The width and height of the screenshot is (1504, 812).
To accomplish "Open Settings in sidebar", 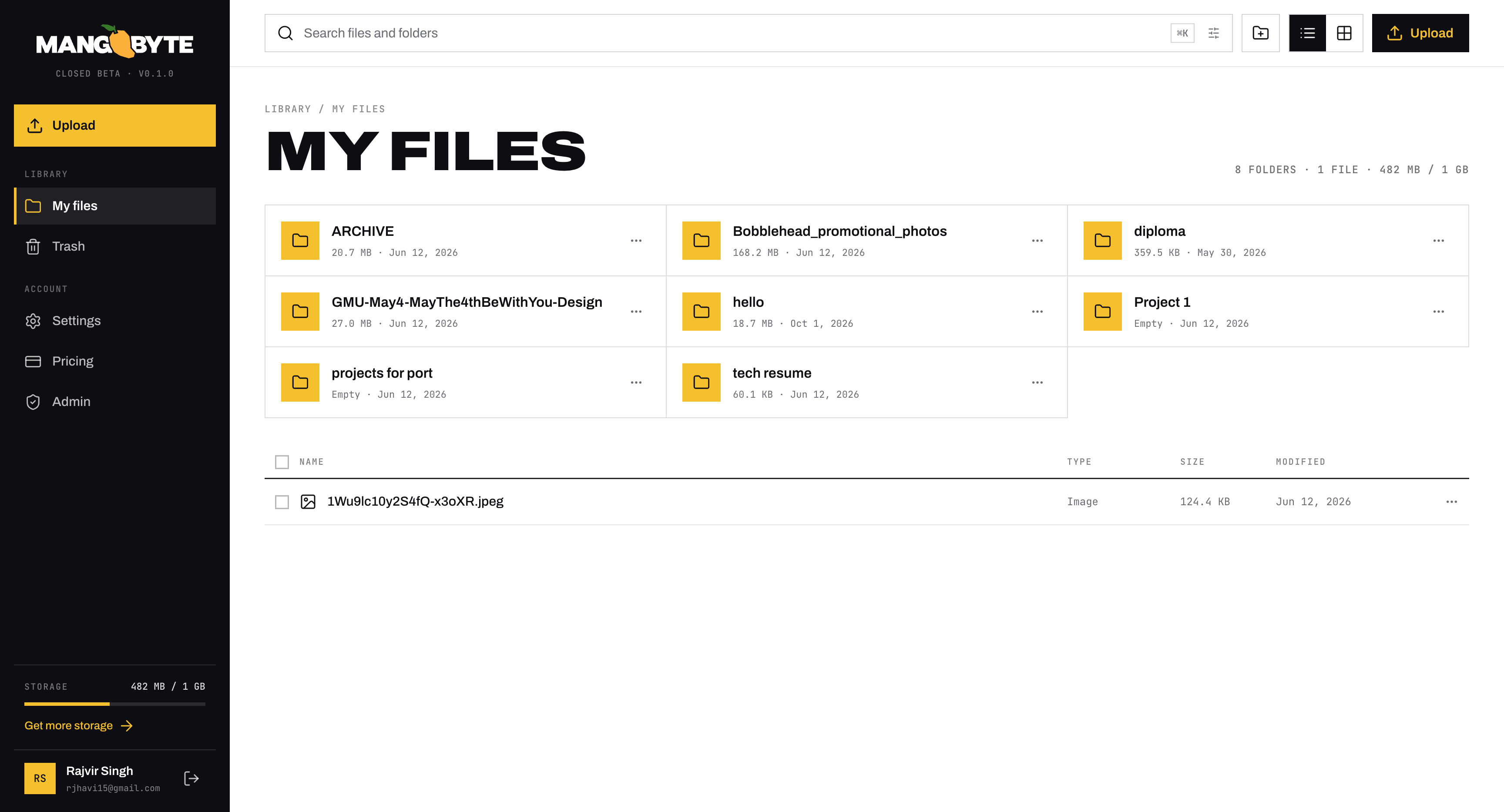I will [115, 320].
